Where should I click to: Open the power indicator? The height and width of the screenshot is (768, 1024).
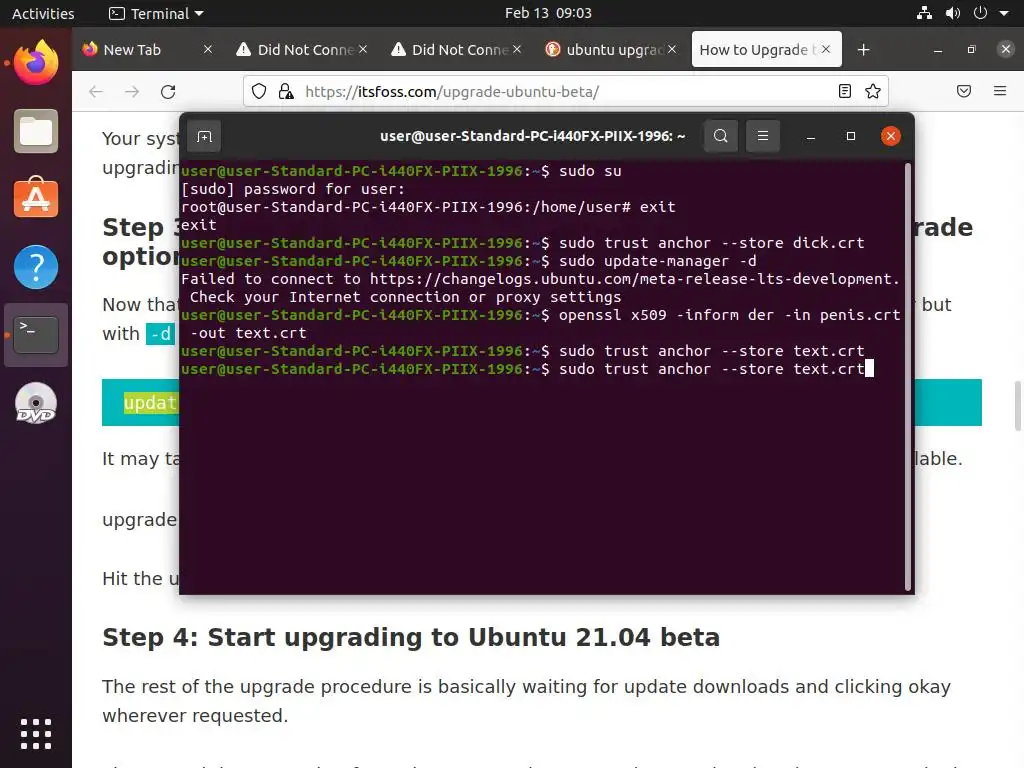[x=980, y=13]
